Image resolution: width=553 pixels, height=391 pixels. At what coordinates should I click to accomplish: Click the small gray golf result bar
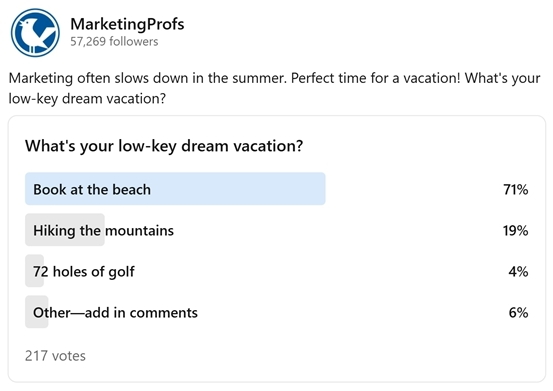tap(35, 271)
